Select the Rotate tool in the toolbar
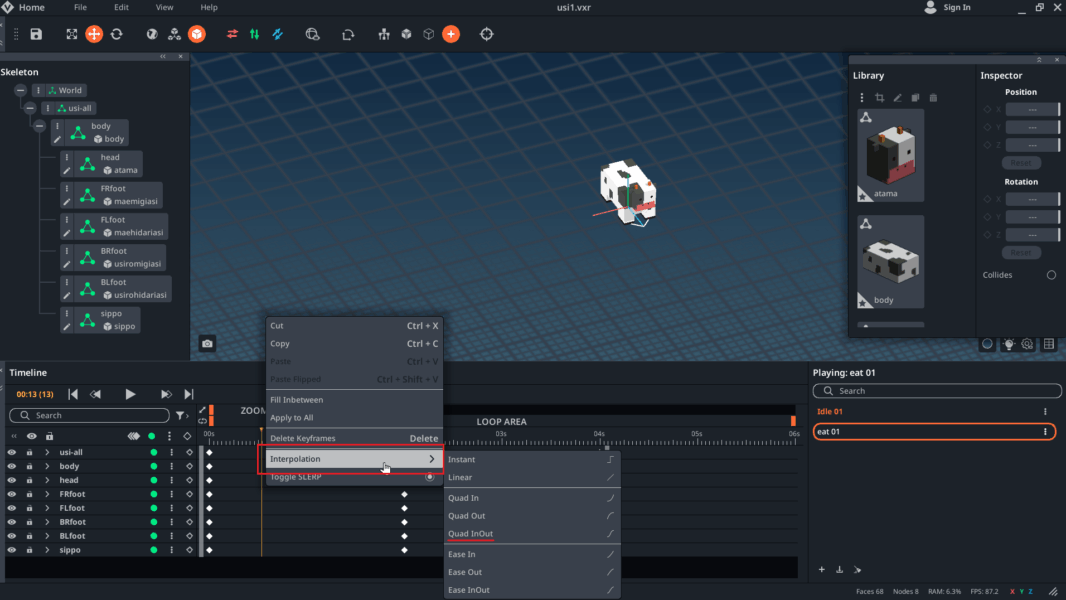 point(116,34)
